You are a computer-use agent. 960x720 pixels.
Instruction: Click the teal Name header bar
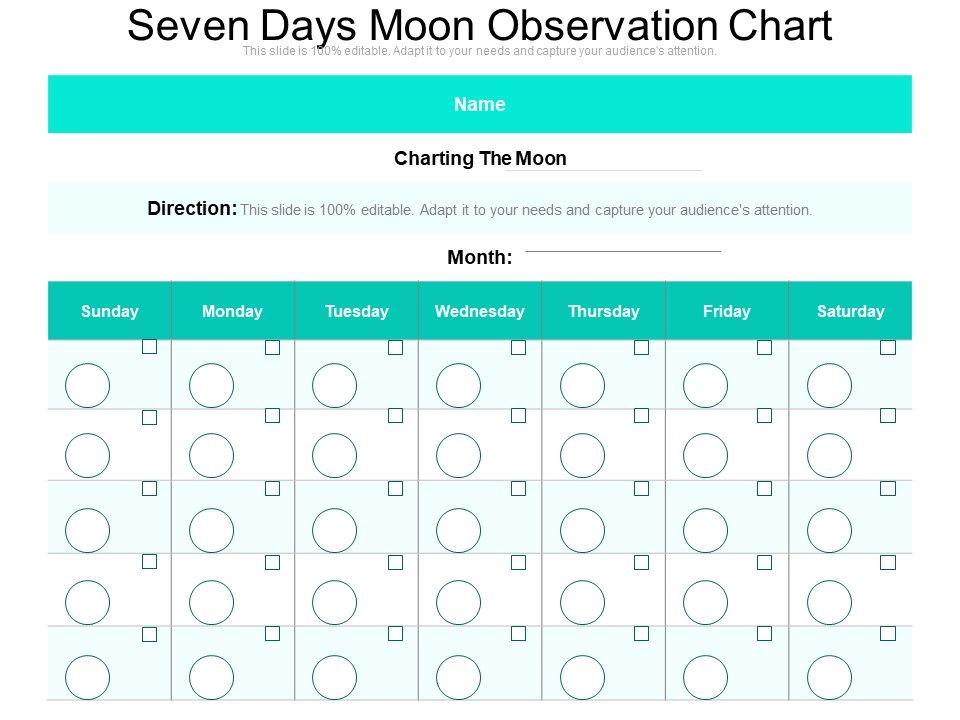pyautogui.click(x=480, y=104)
